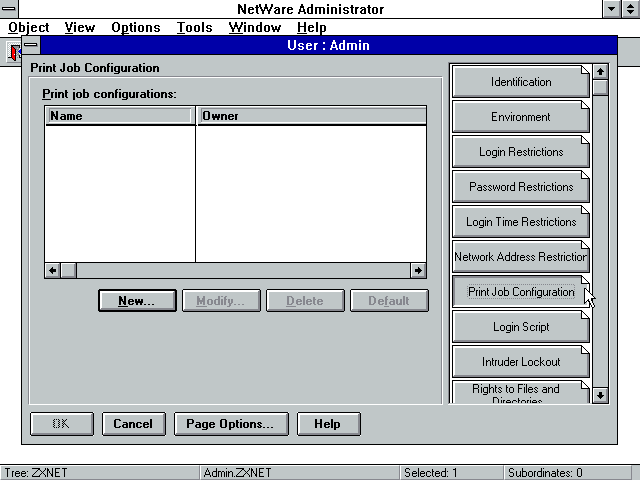Click the NetWare Administrator restore arrows button

pos(631,9)
